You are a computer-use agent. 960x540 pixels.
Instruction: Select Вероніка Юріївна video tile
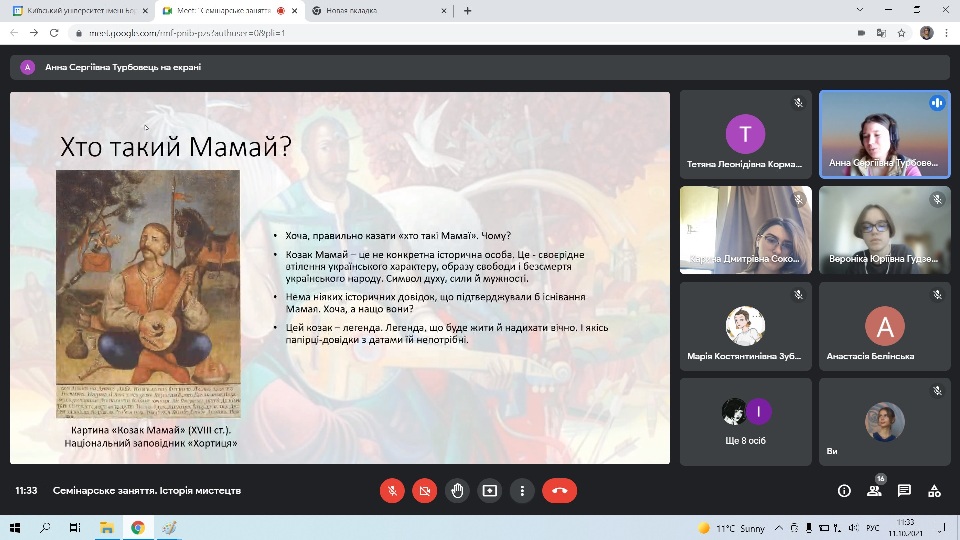click(x=885, y=230)
